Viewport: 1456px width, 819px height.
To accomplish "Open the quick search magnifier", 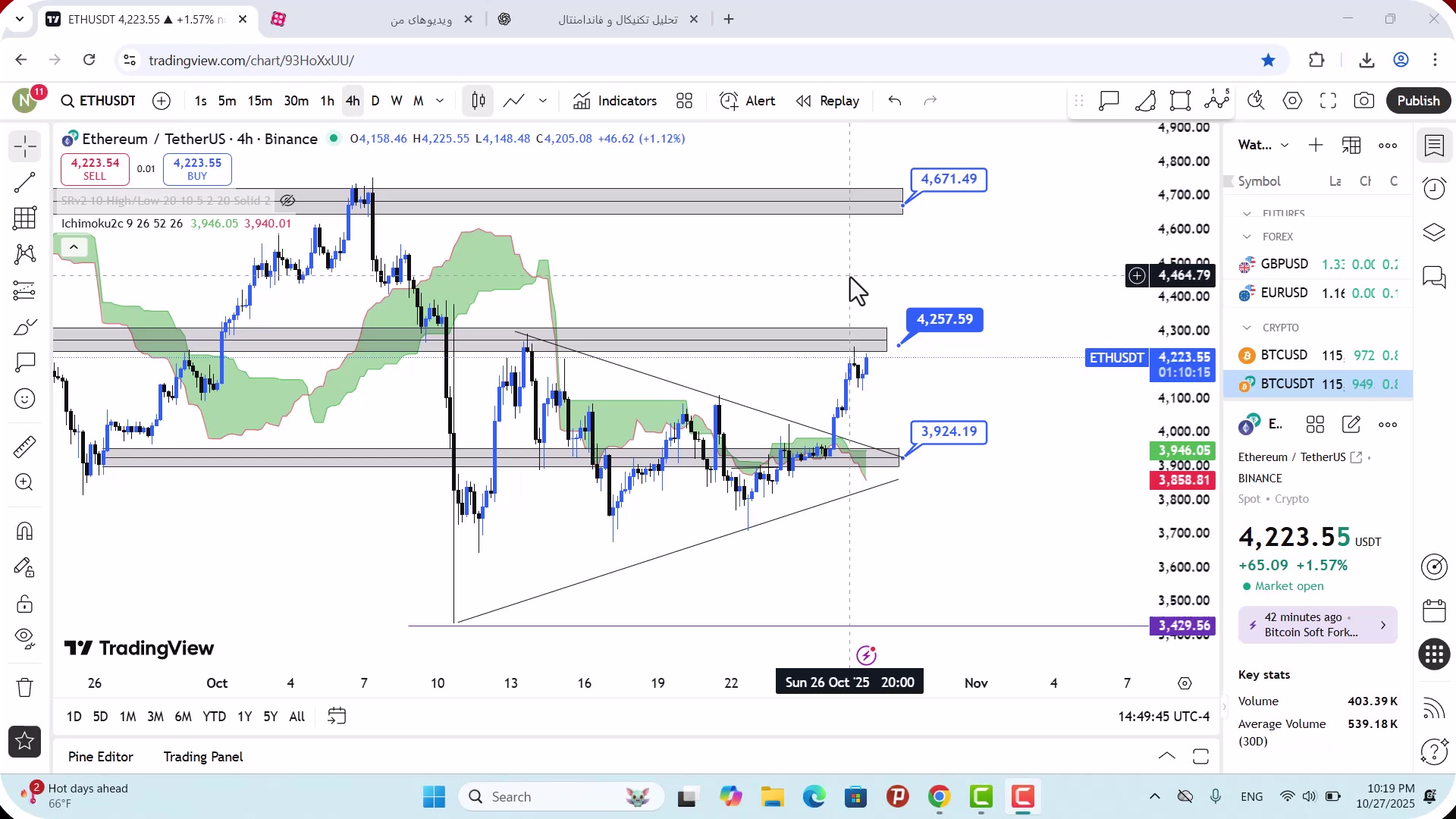I will [1256, 101].
